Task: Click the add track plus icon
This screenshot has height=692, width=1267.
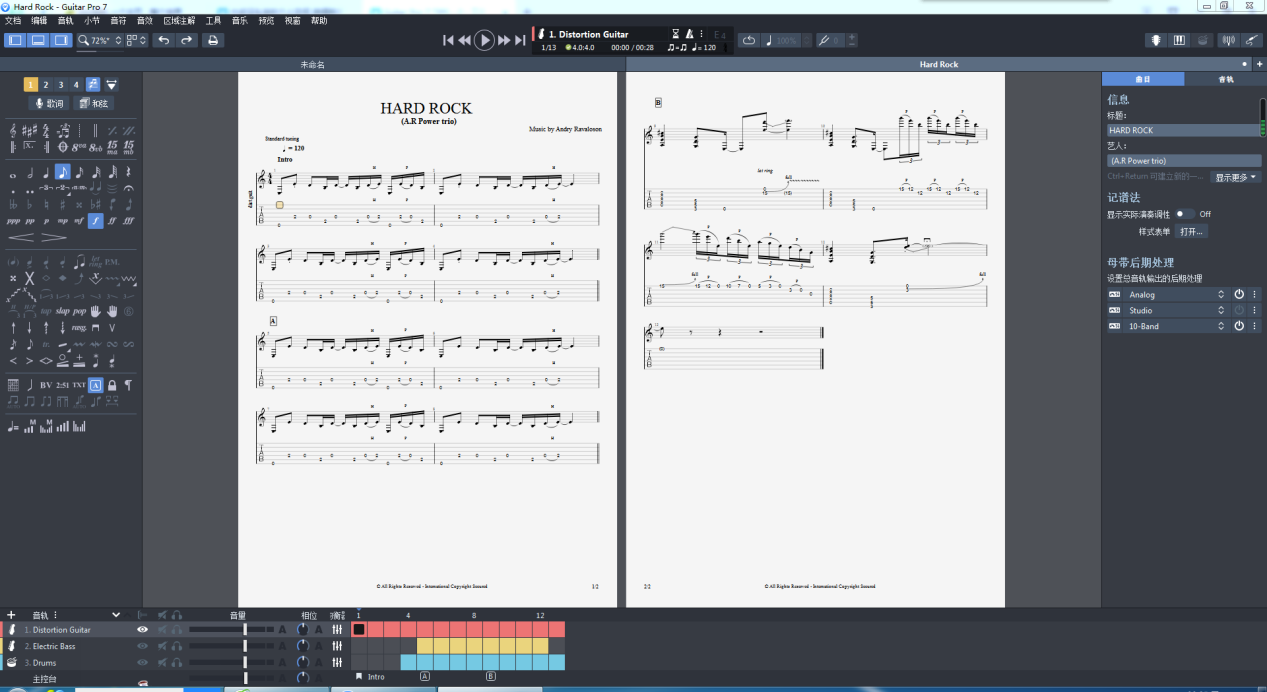Action: click(11, 614)
